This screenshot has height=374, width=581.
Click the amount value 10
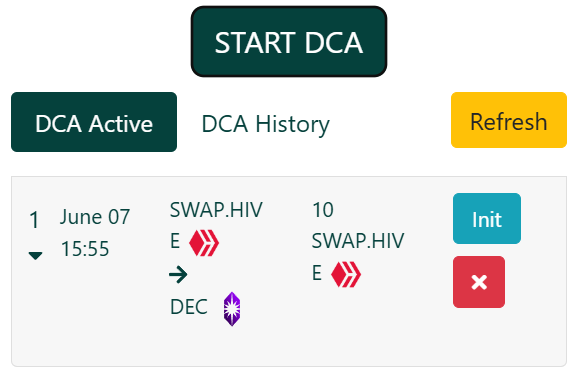(x=323, y=210)
